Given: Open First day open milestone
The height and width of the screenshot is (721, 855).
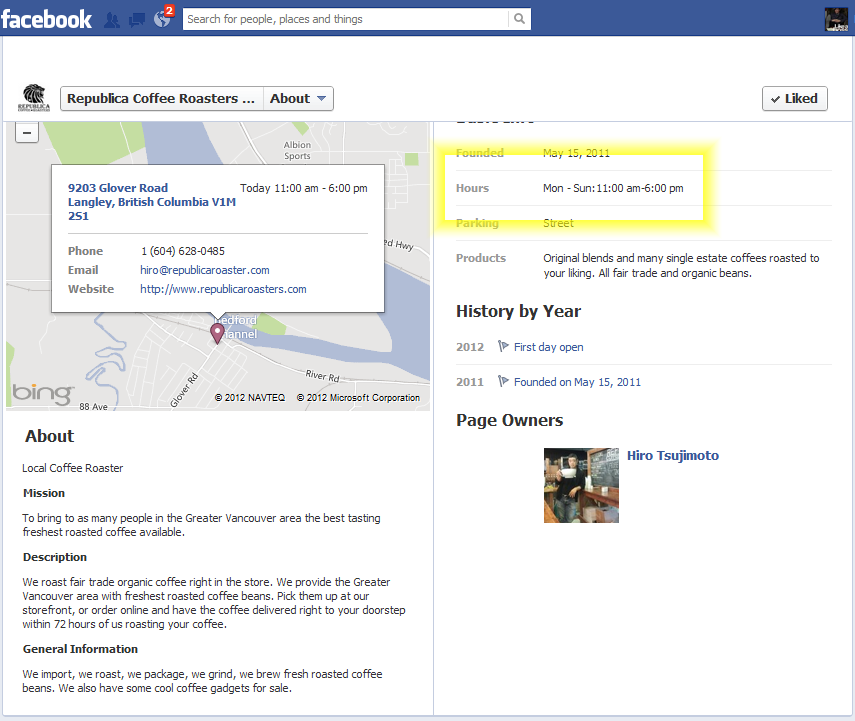Looking at the screenshot, I should click(x=549, y=347).
